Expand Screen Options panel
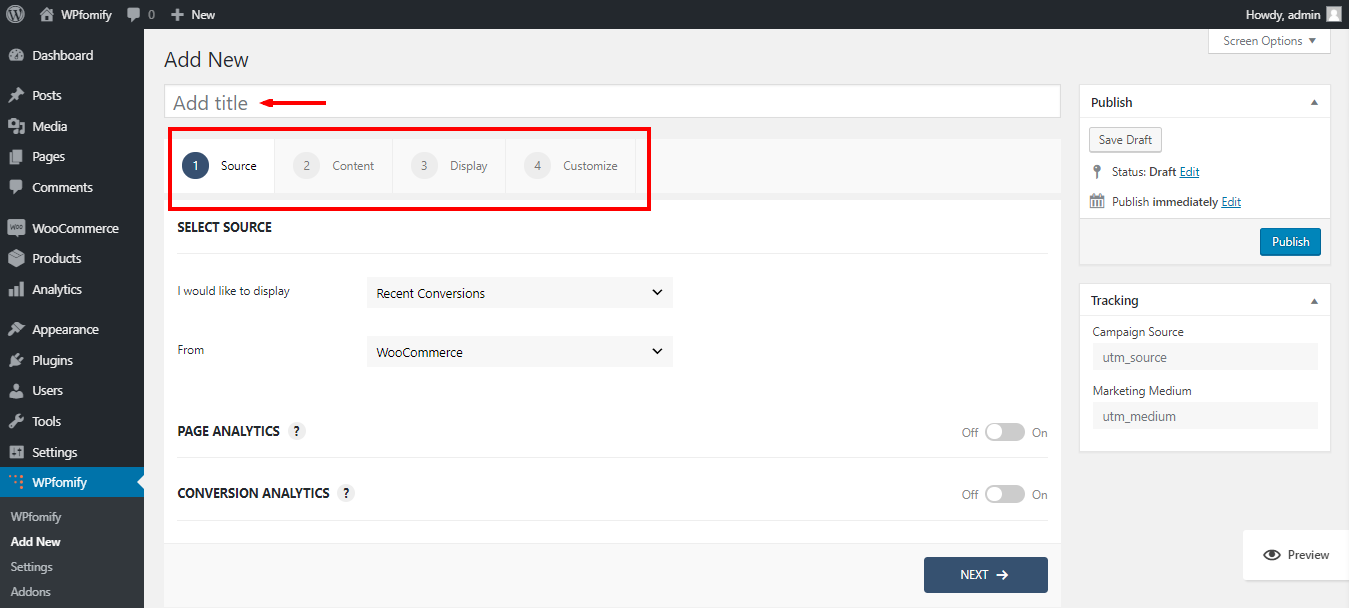Image resolution: width=1349 pixels, height=608 pixels. tap(1270, 41)
